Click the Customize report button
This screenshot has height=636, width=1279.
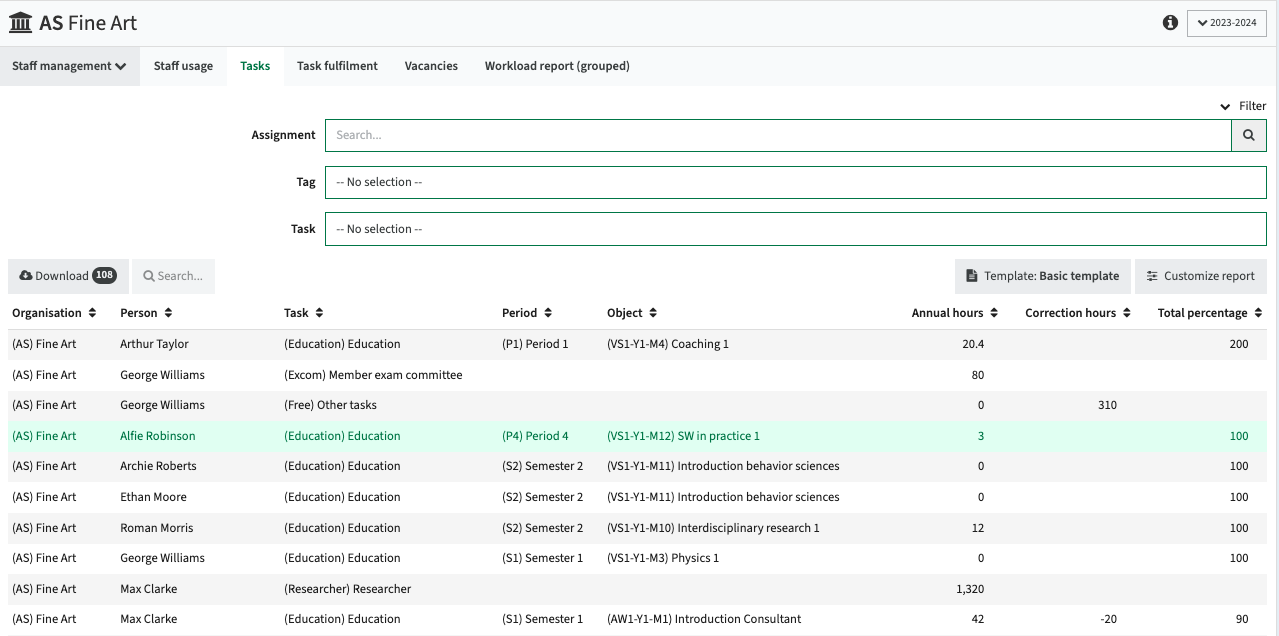1201,276
